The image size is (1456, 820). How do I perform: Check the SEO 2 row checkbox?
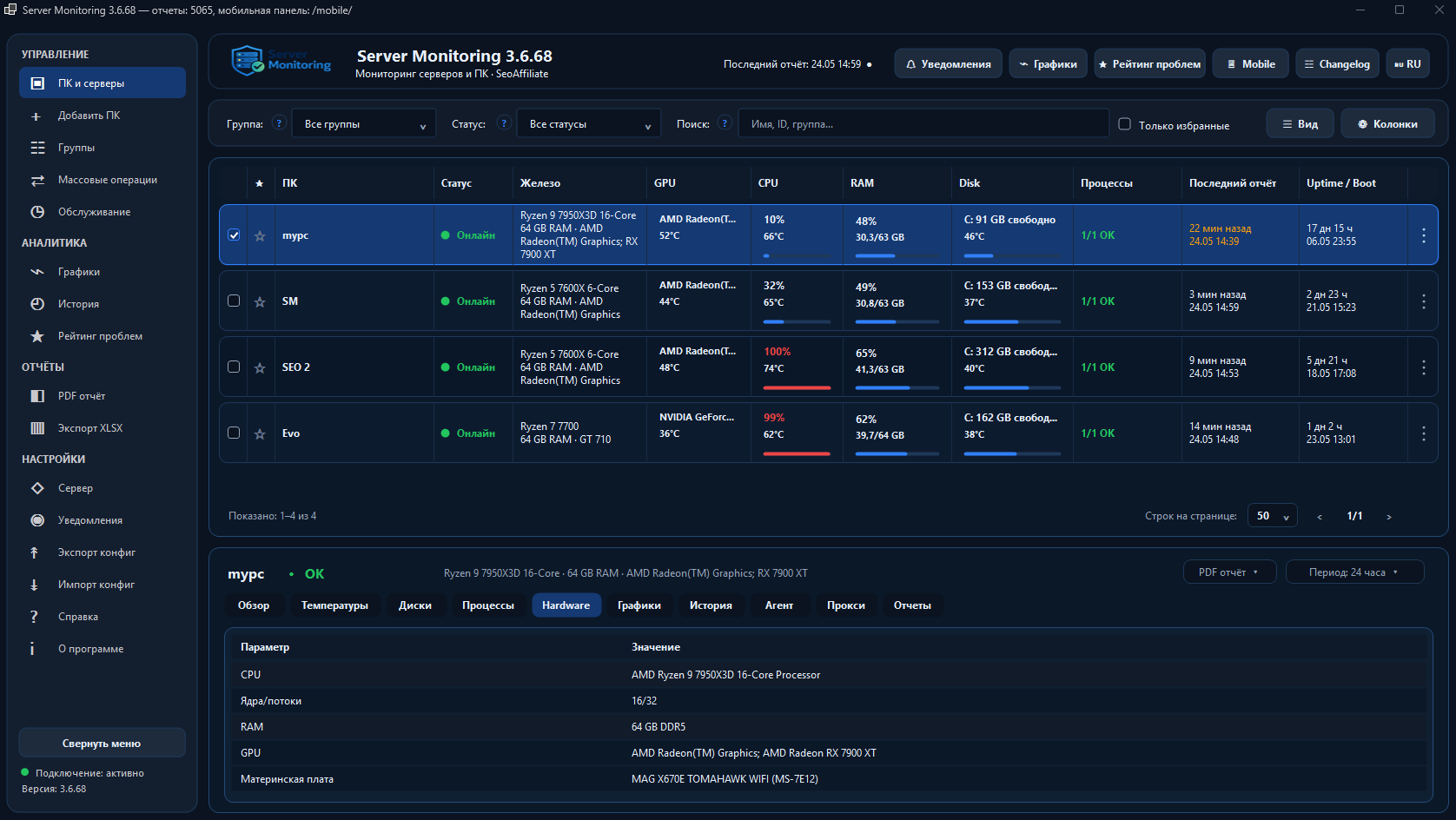[234, 367]
